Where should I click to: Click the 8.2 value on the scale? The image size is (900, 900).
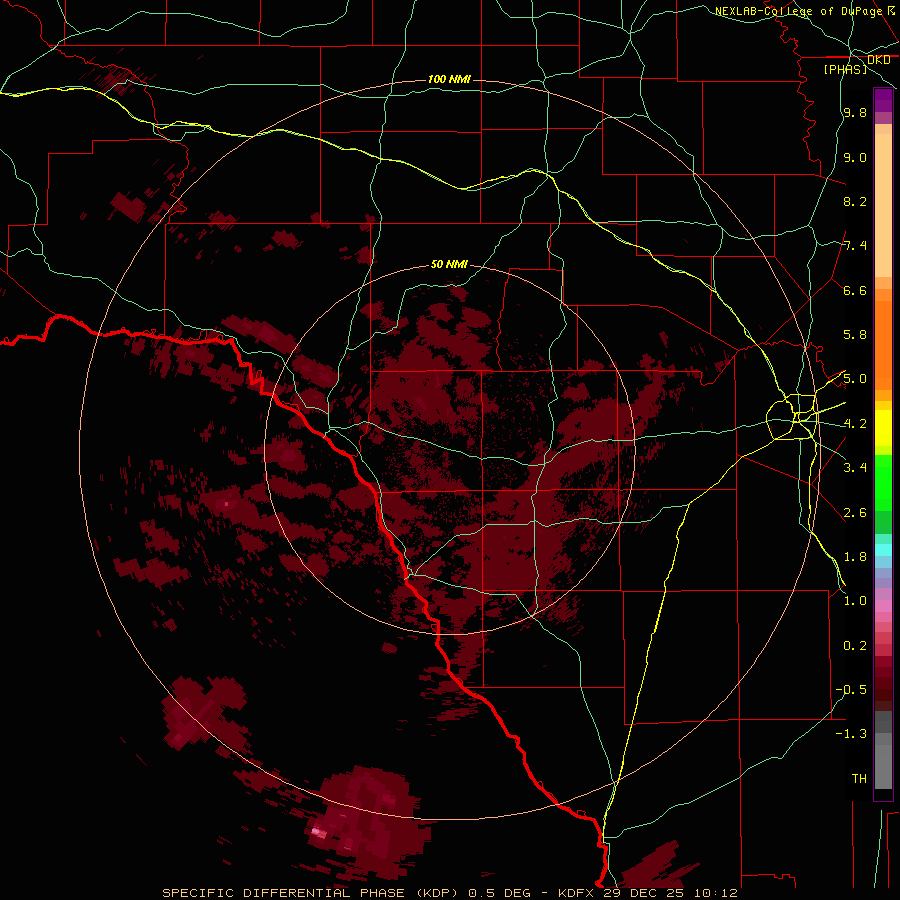click(x=855, y=201)
